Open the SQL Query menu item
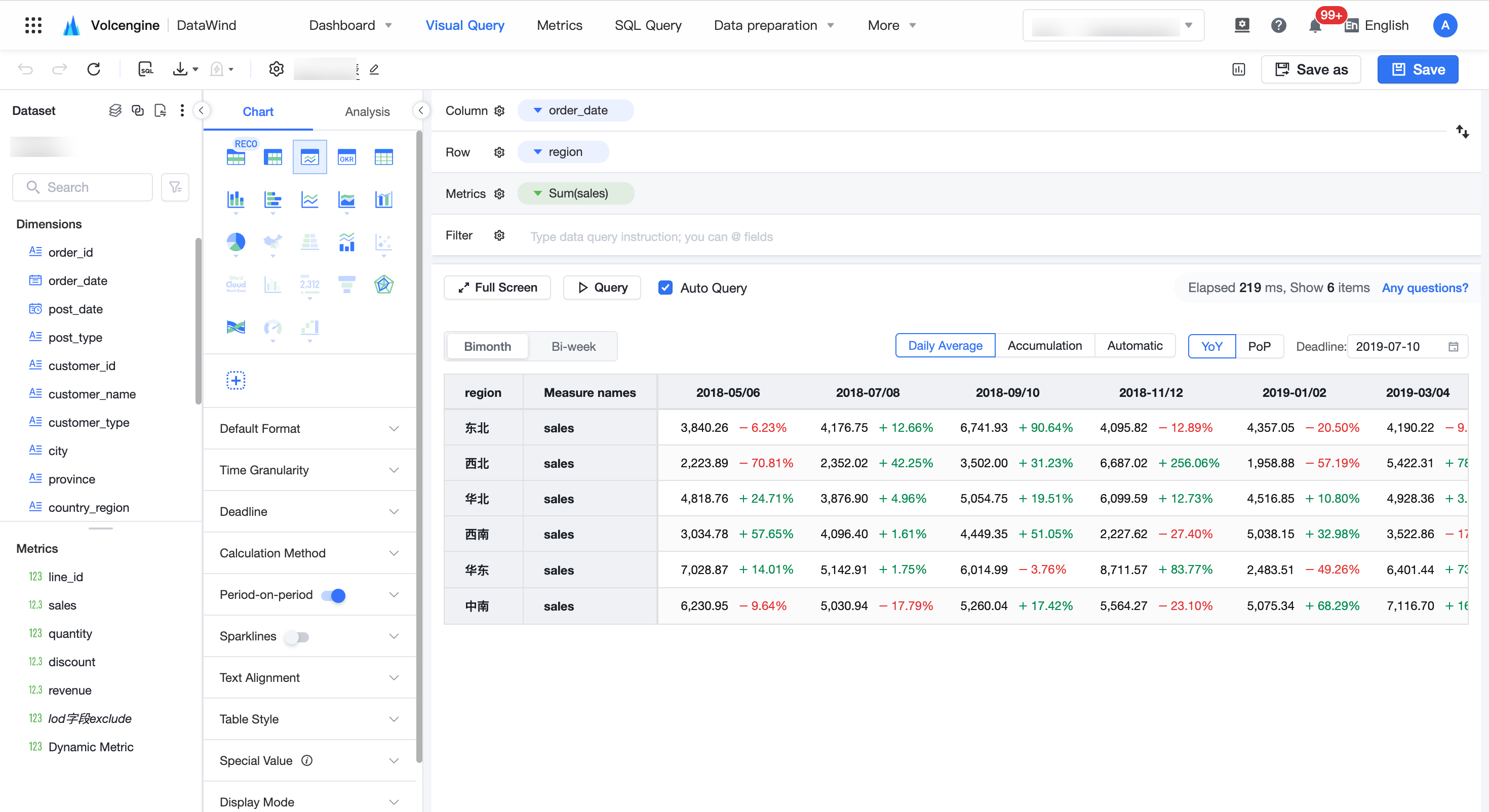The width and height of the screenshot is (1489, 812). [647, 25]
